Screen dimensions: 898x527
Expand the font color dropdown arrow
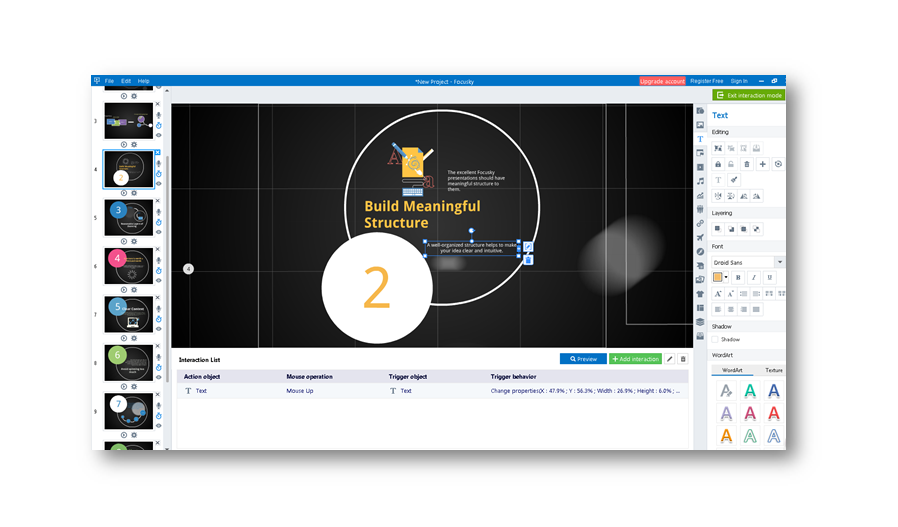(726, 277)
